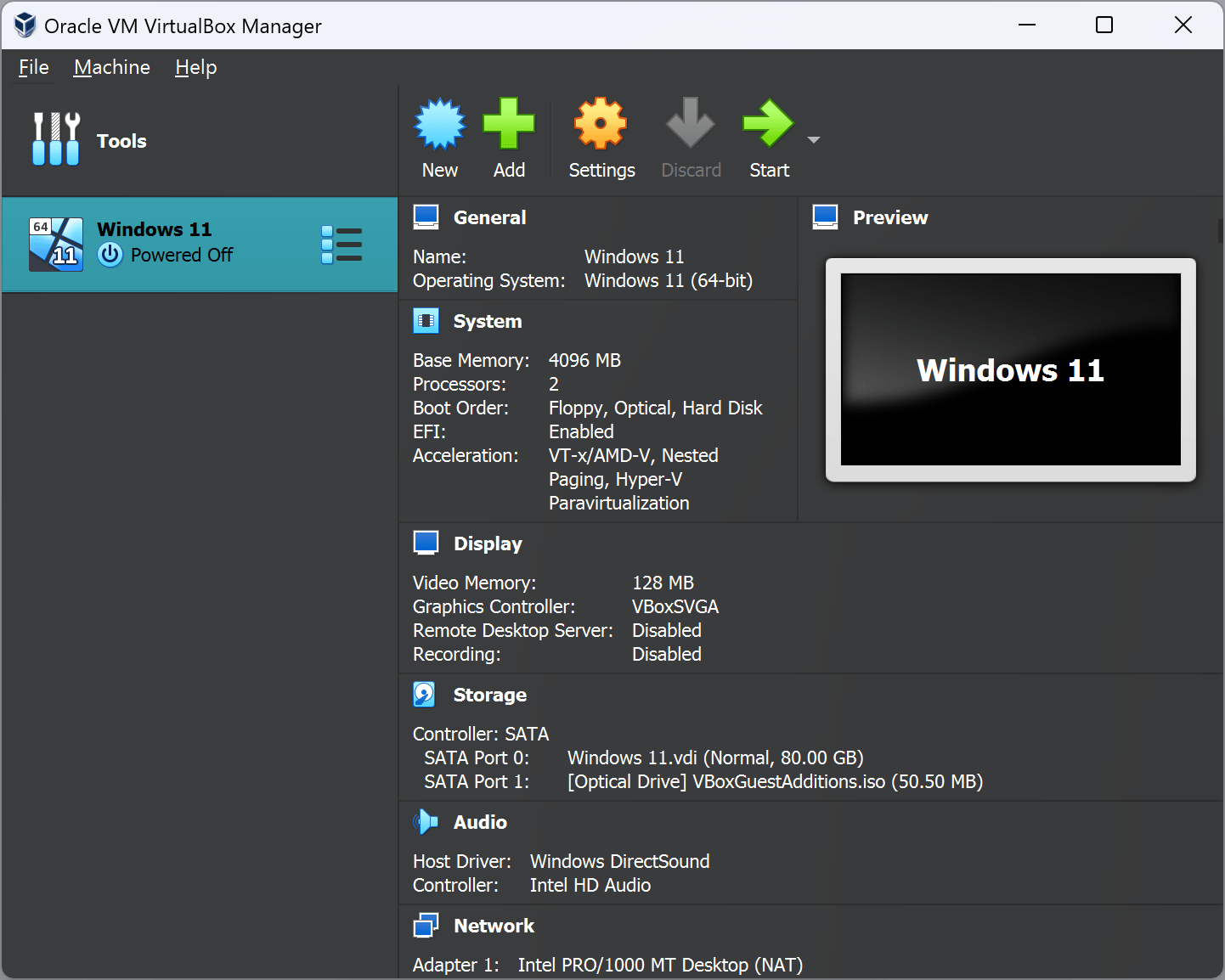
Task: Click the Windows 11.vdi storage entry
Action: pos(715,758)
